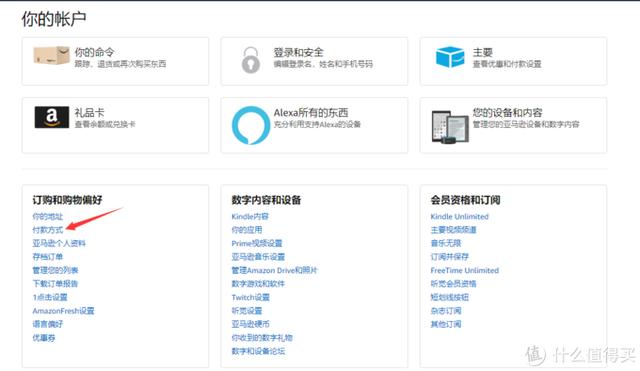Open the 杂志订阅 link
The width and height of the screenshot is (640, 371).
click(446, 311)
